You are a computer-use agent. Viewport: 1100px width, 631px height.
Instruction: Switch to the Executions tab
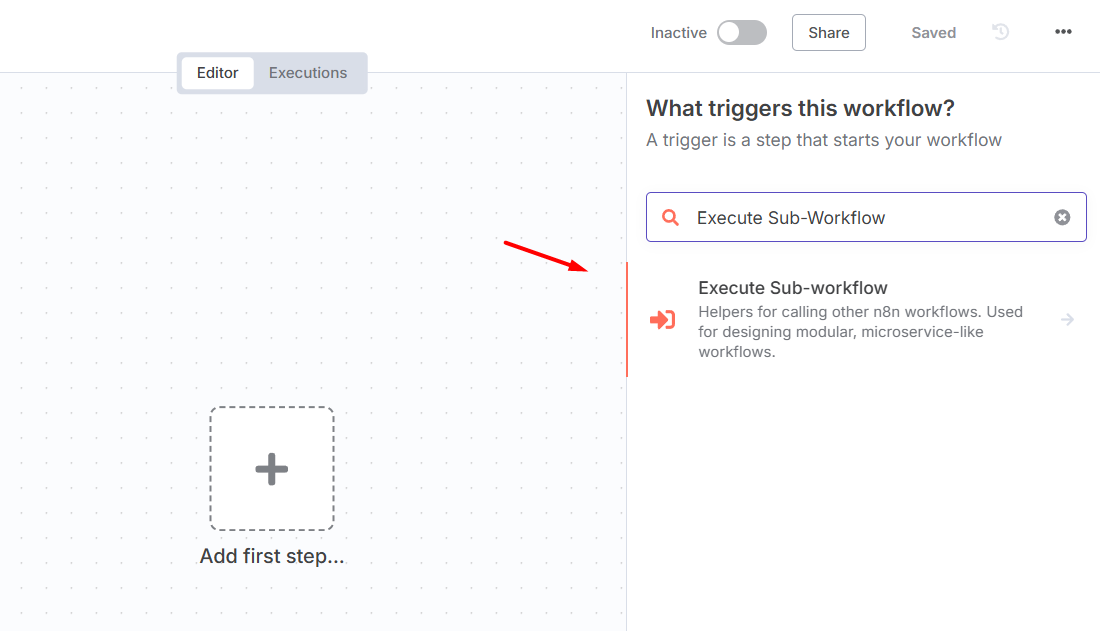click(x=307, y=73)
